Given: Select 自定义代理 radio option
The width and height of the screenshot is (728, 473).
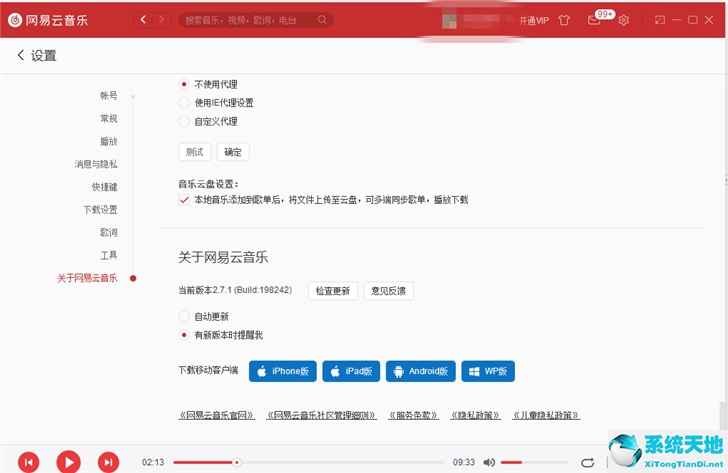Looking at the screenshot, I should click(x=184, y=122).
